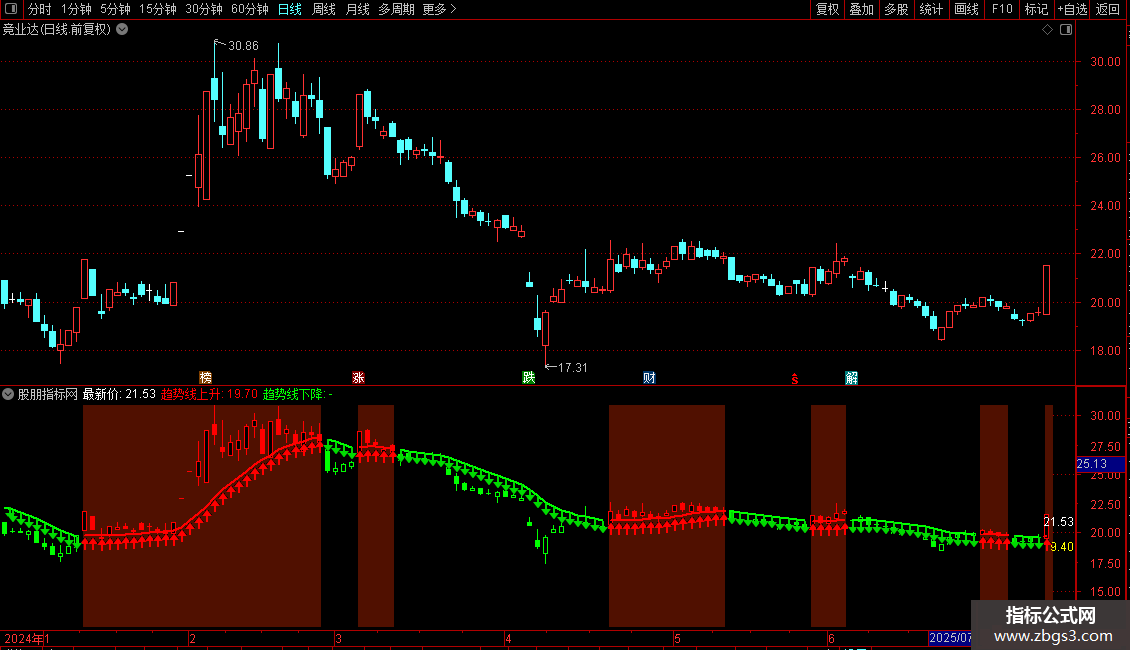Click the 叠加 overlay button
The width and height of the screenshot is (1130, 650).
pyautogui.click(x=861, y=9)
